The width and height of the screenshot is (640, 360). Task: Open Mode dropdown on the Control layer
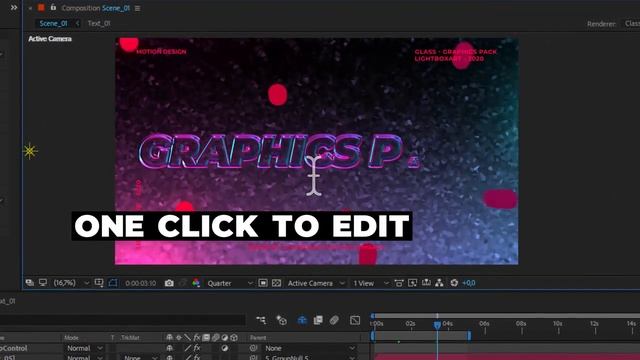tap(85, 348)
